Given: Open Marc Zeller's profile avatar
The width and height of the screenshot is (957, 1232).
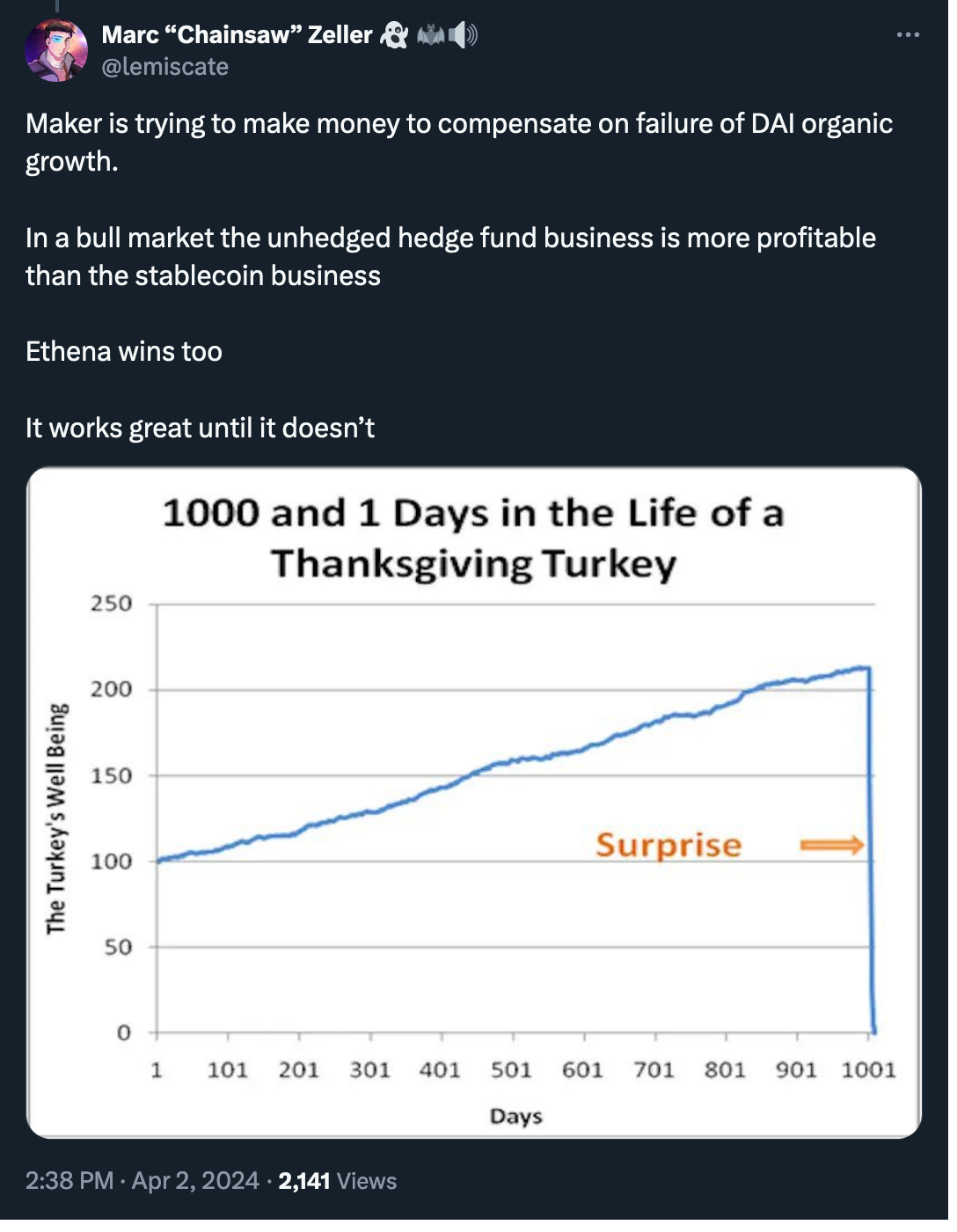Looking at the screenshot, I should [56, 51].
